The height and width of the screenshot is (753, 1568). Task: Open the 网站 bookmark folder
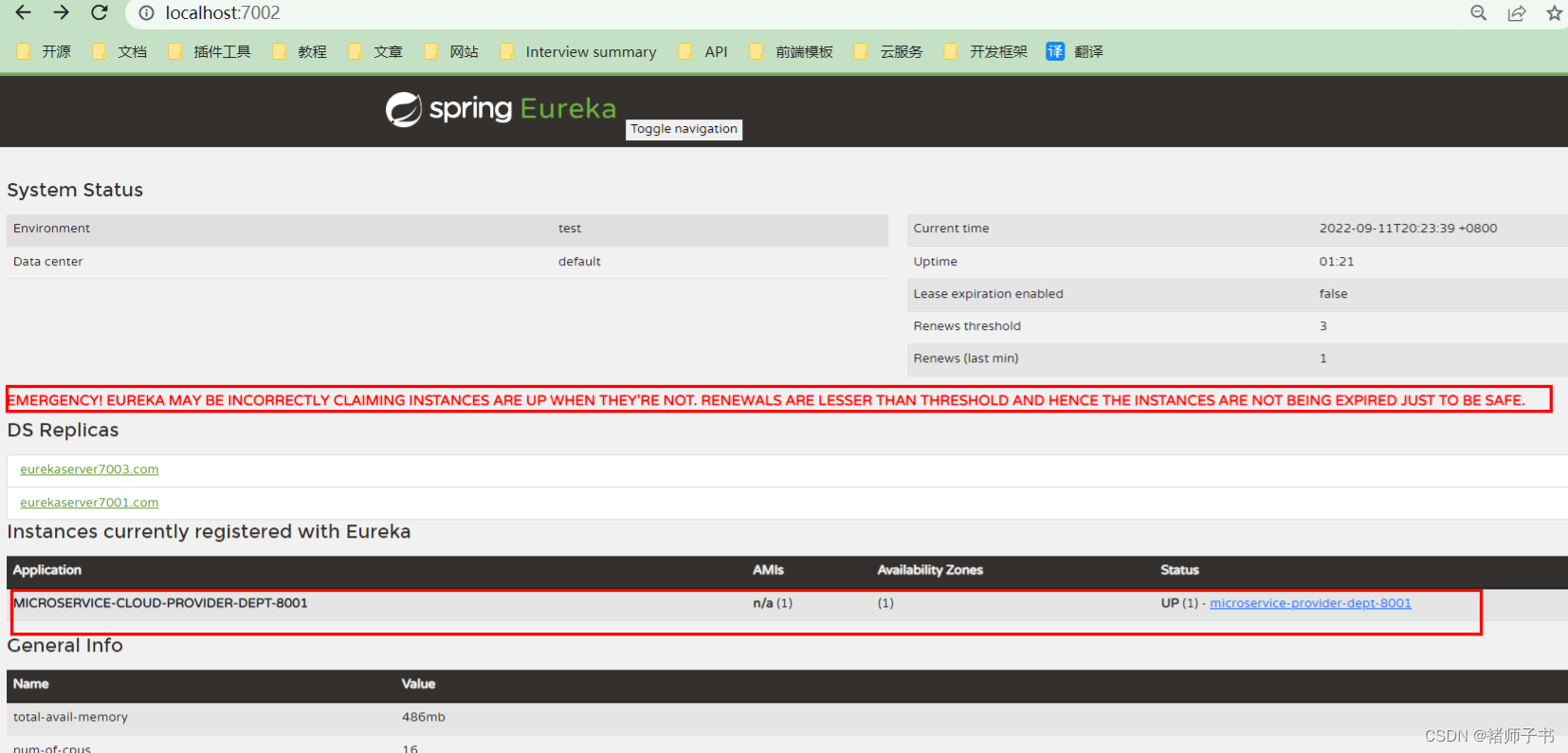tap(451, 51)
